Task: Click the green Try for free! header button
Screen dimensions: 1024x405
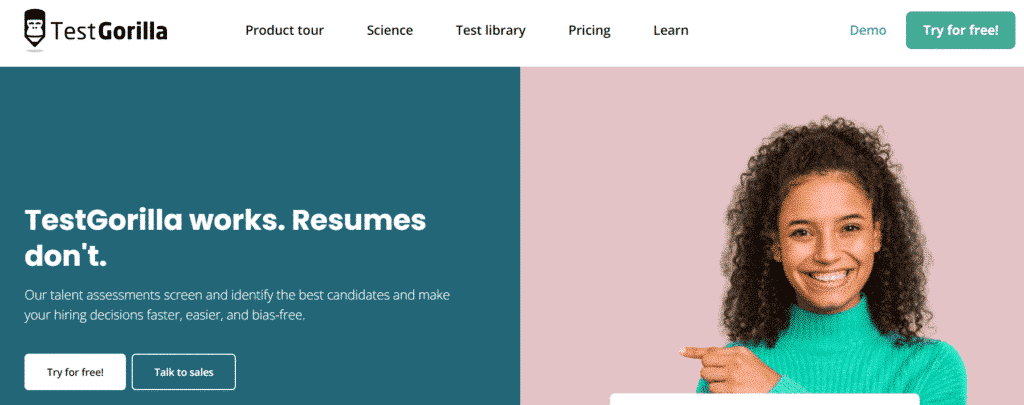Action: (961, 30)
